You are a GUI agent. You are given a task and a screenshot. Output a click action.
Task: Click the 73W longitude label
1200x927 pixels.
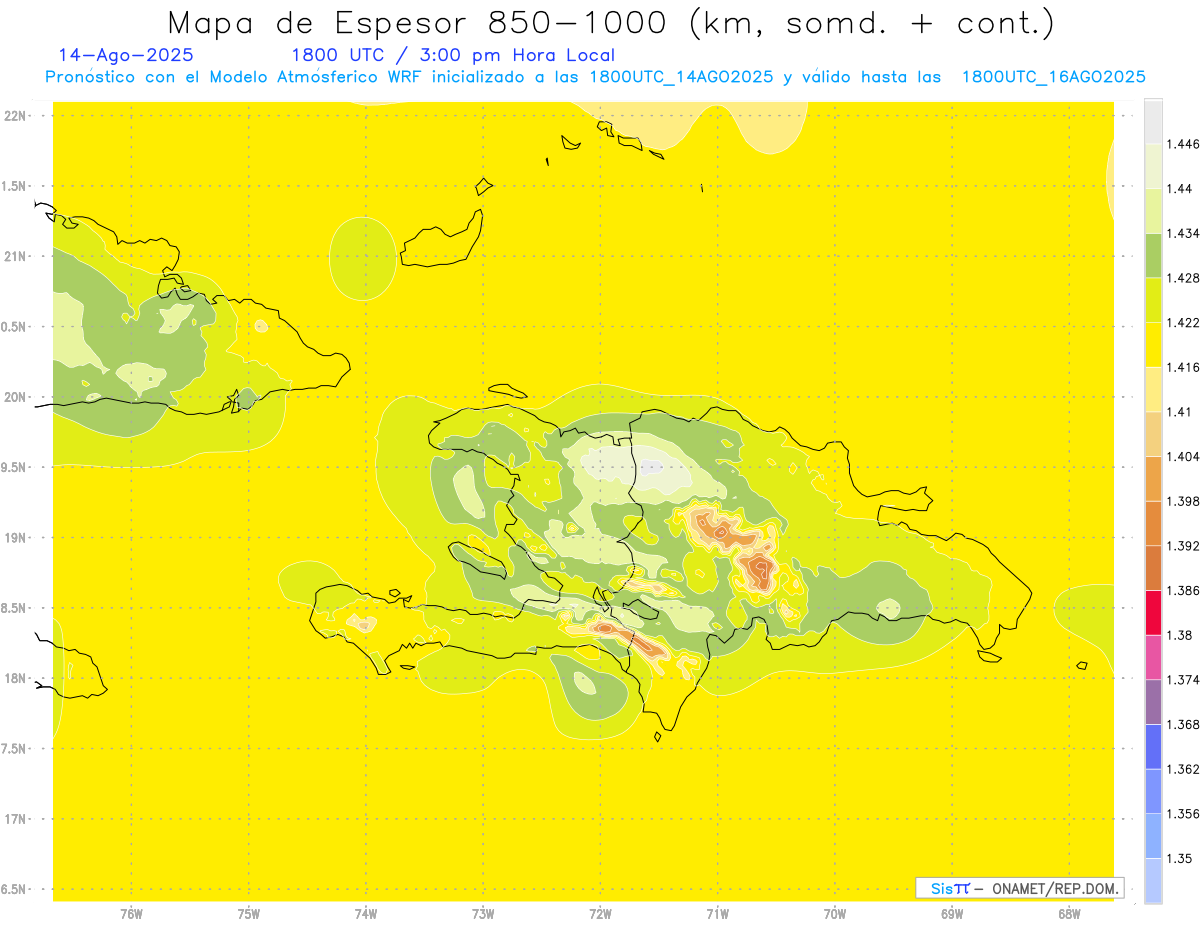click(x=483, y=914)
